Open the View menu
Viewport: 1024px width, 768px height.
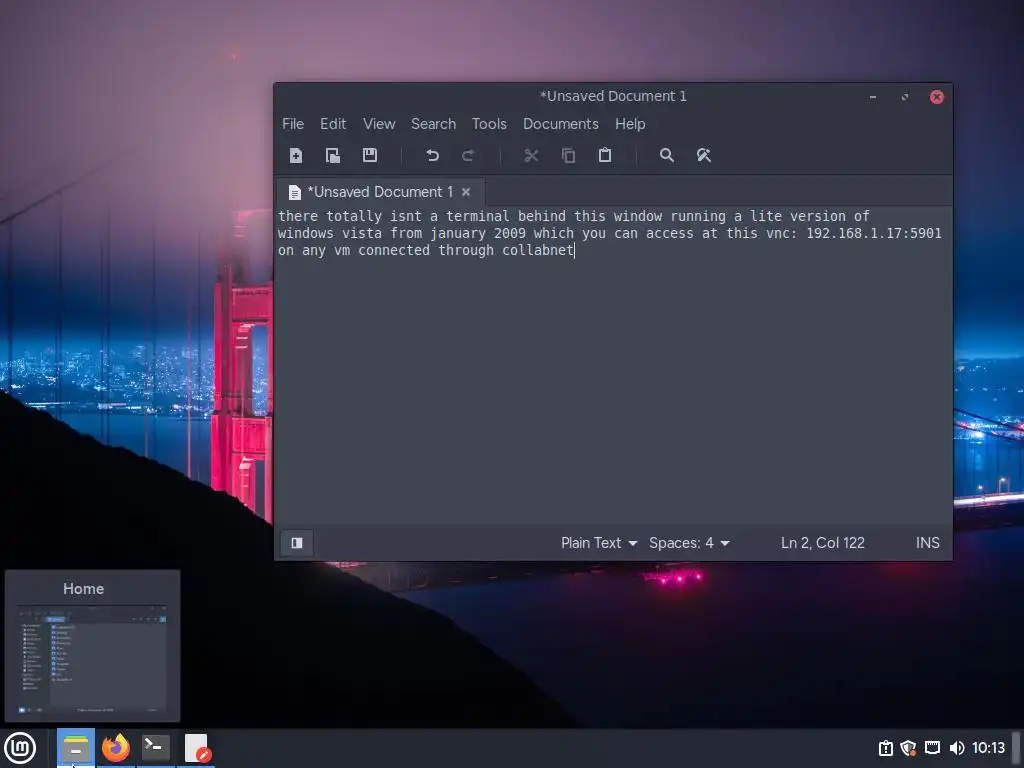pos(379,124)
